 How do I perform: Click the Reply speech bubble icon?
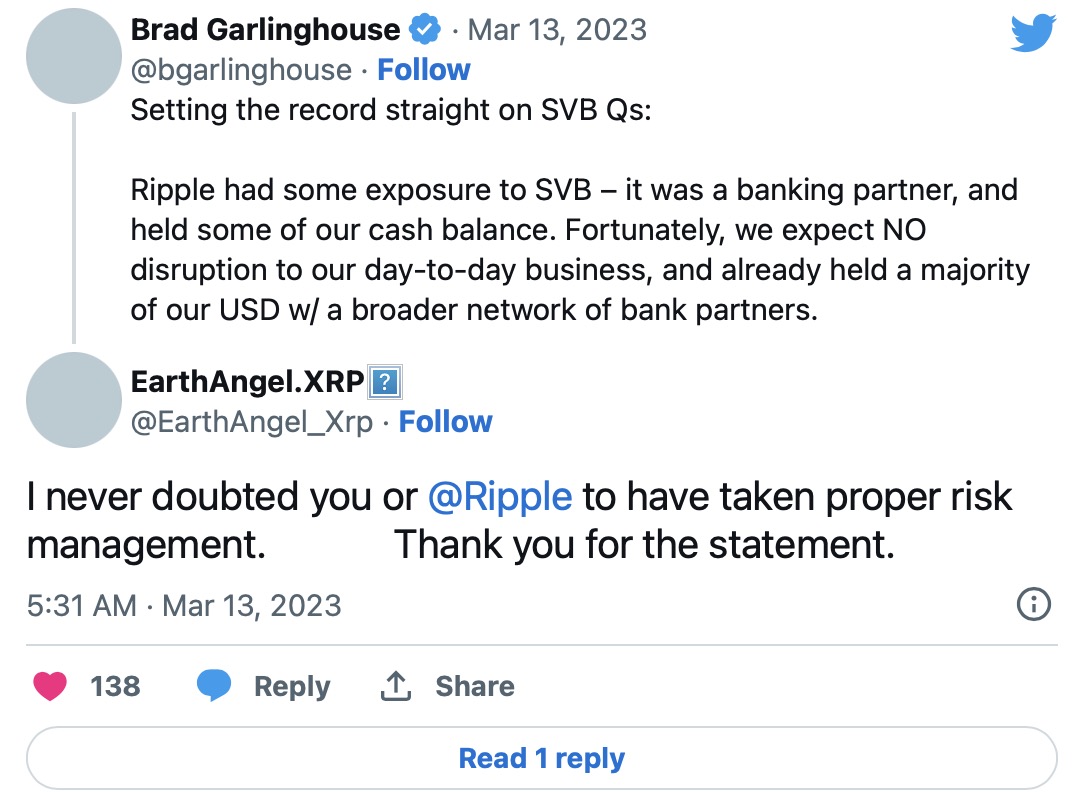click(x=214, y=686)
